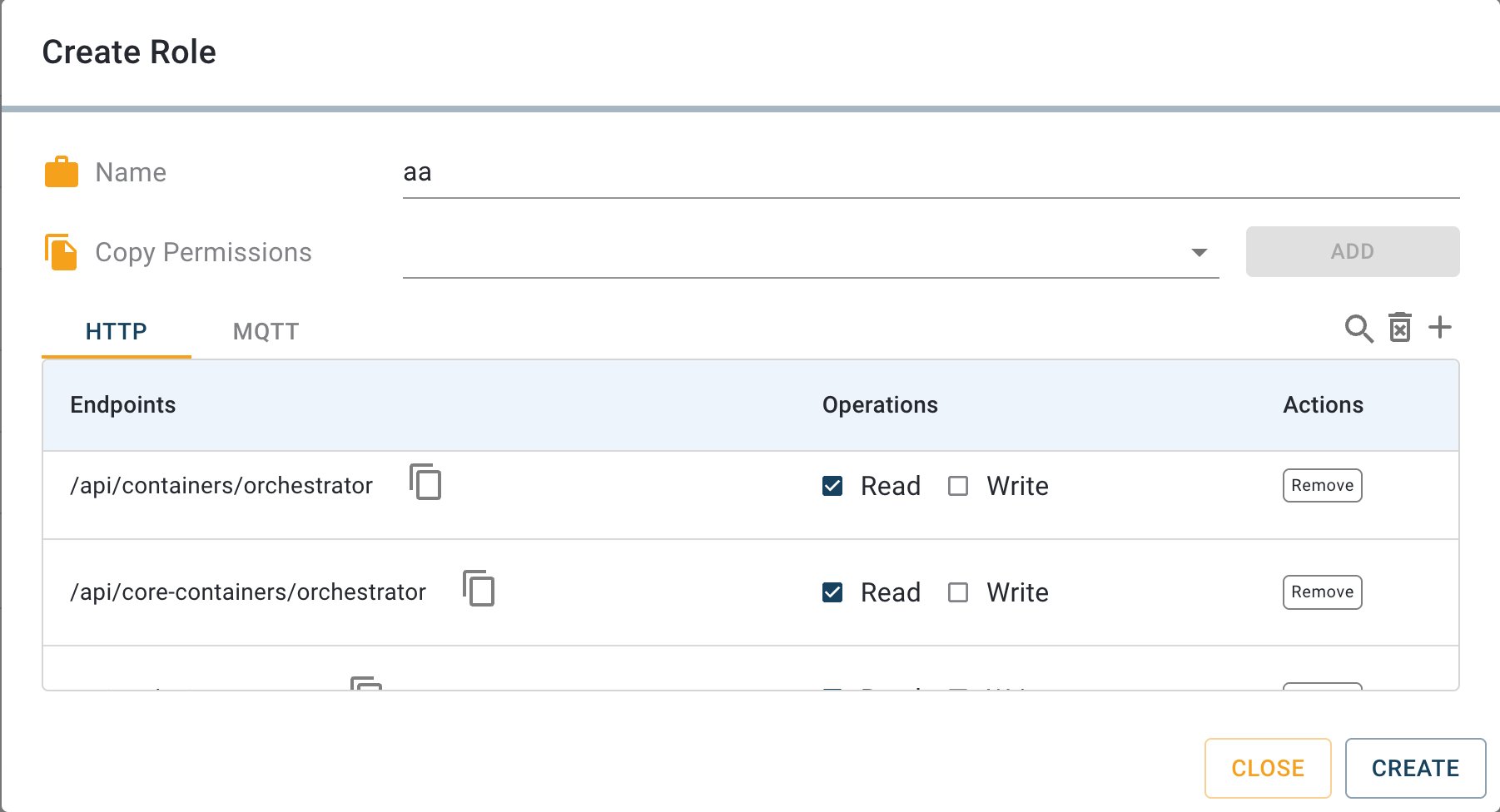
Task: Open the Copy Permissions dropdown arrow
Action: point(1199,252)
